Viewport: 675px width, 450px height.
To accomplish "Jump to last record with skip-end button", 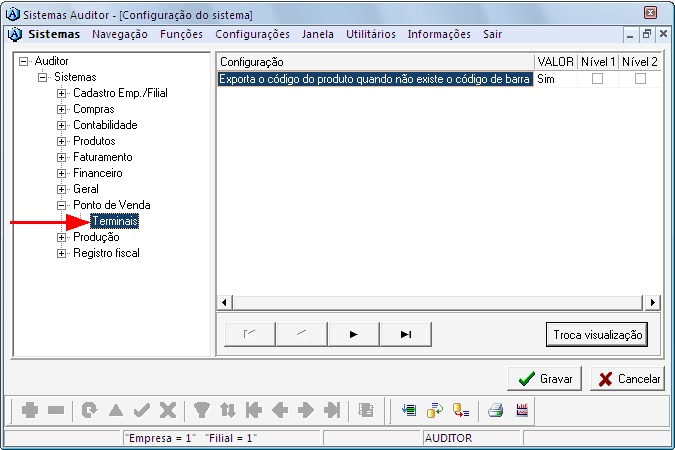I will coord(405,334).
